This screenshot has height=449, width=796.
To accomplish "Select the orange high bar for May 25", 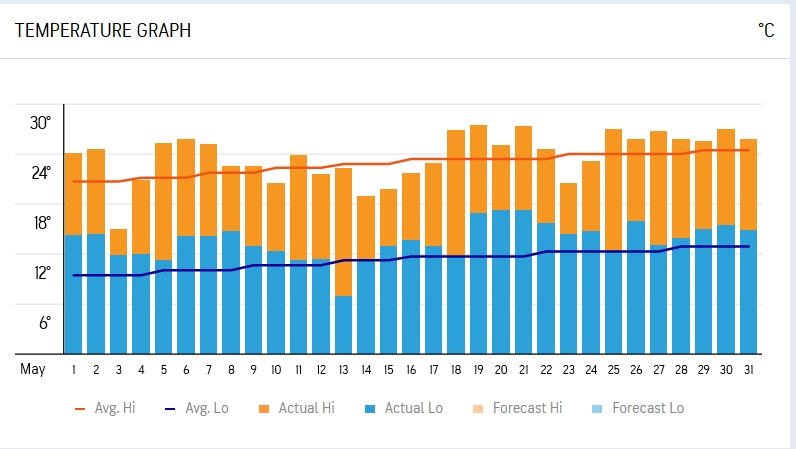I will pos(613,189).
